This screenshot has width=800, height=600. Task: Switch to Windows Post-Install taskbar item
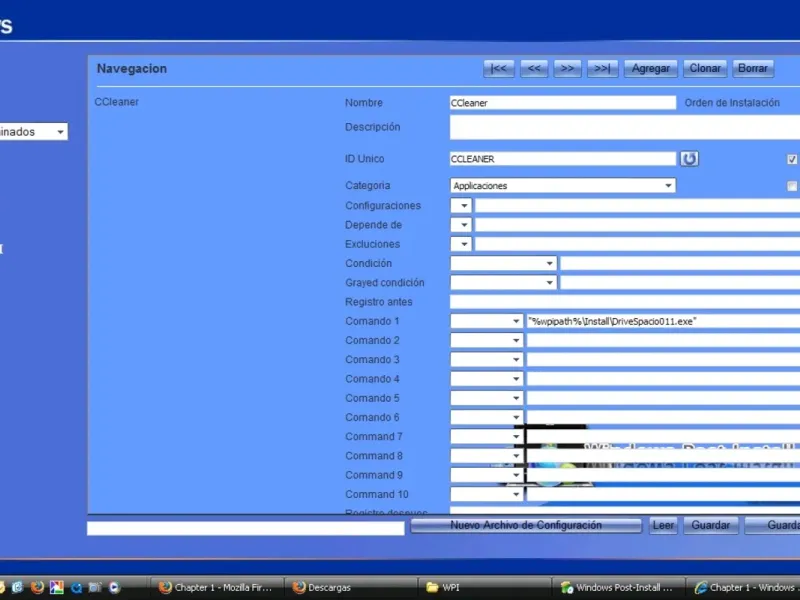click(619, 588)
